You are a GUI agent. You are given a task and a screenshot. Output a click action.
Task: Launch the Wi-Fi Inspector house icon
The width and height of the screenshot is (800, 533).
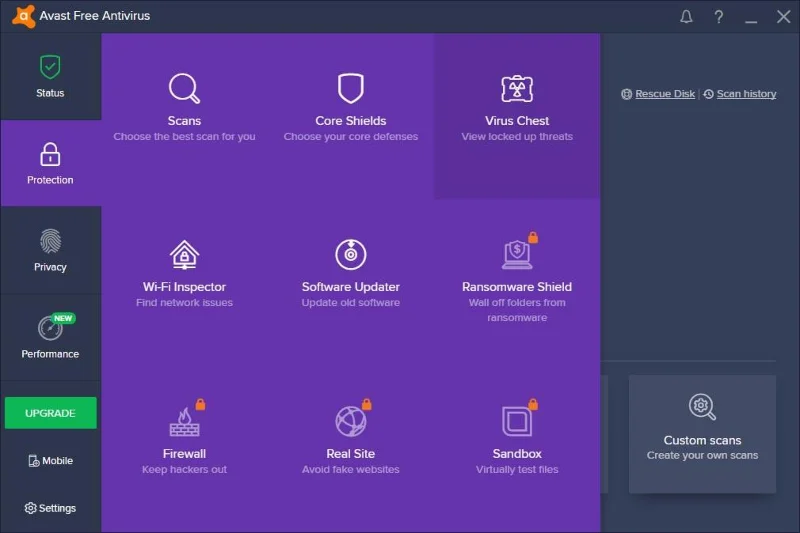[x=184, y=255]
